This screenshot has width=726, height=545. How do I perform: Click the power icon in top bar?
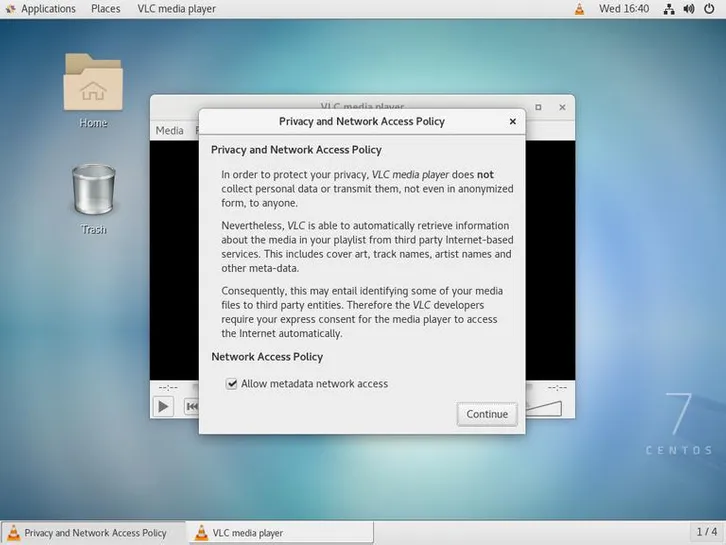click(x=709, y=9)
